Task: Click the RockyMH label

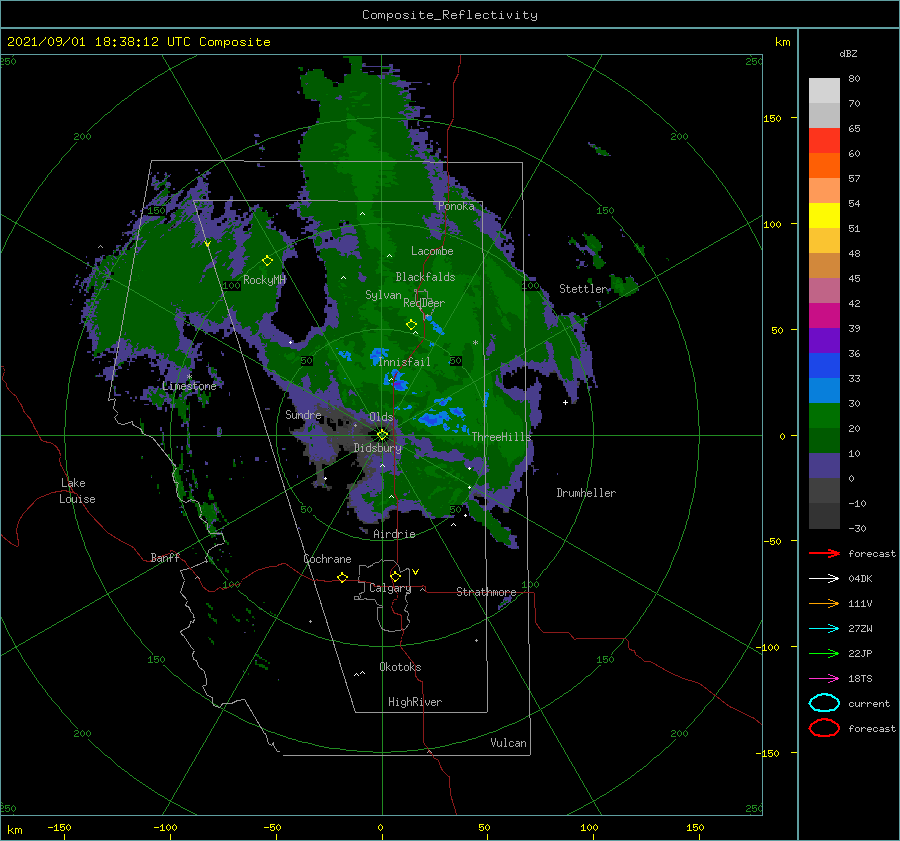Action: [x=265, y=280]
